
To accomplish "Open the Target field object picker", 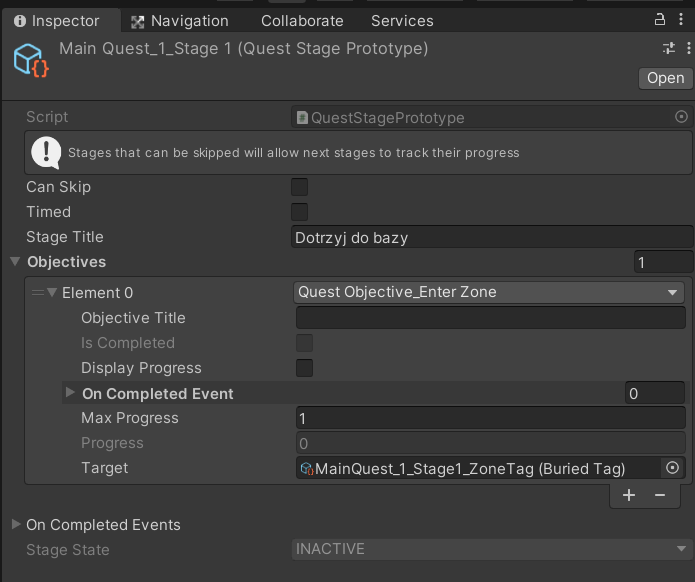I will pyautogui.click(x=672, y=468).
